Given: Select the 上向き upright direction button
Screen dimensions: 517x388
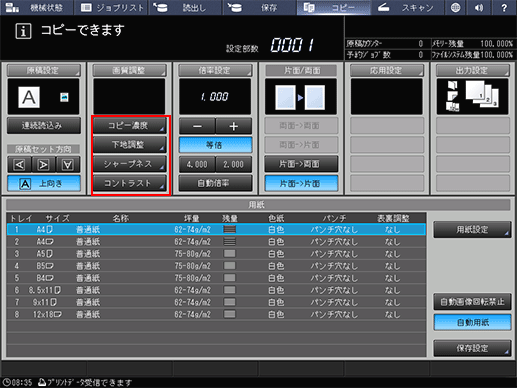Looking at the screenshot, I should click(x=44, y=184).
